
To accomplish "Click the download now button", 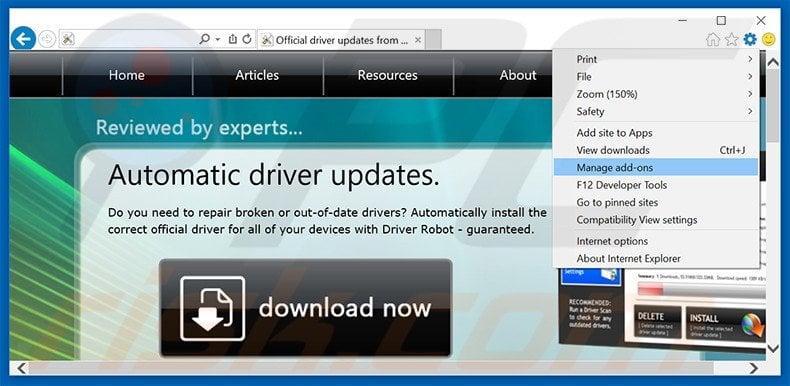I will tap(305, 307).
